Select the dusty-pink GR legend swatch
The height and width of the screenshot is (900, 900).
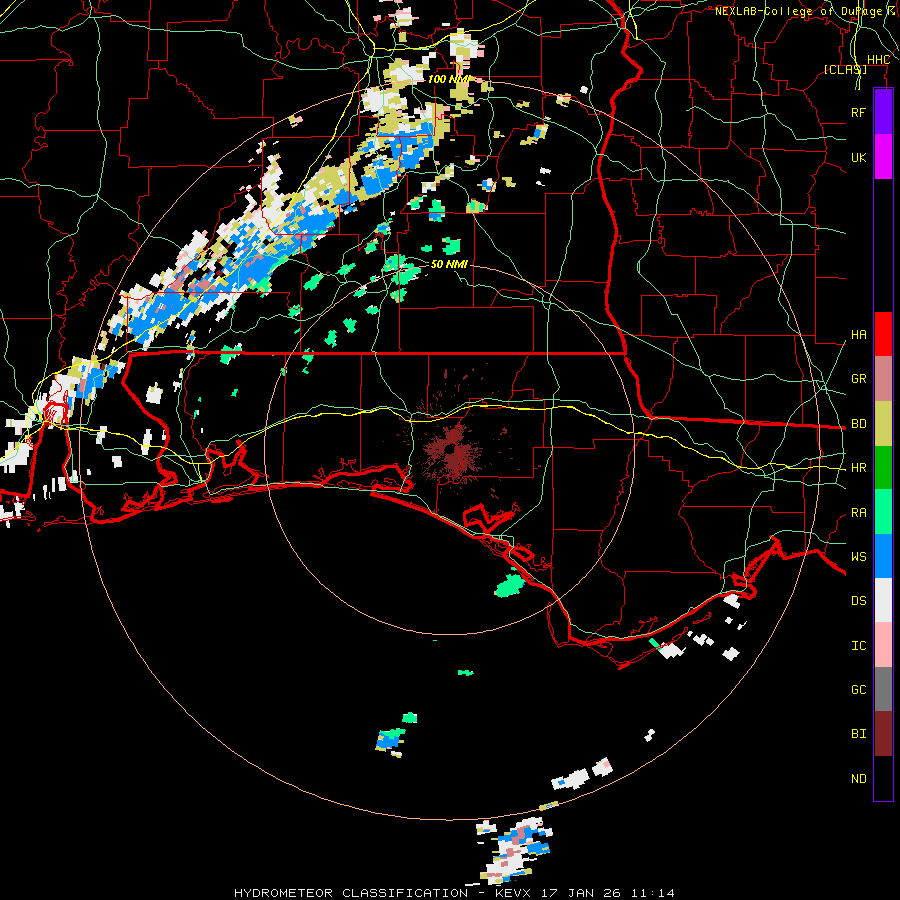(883, 379)
